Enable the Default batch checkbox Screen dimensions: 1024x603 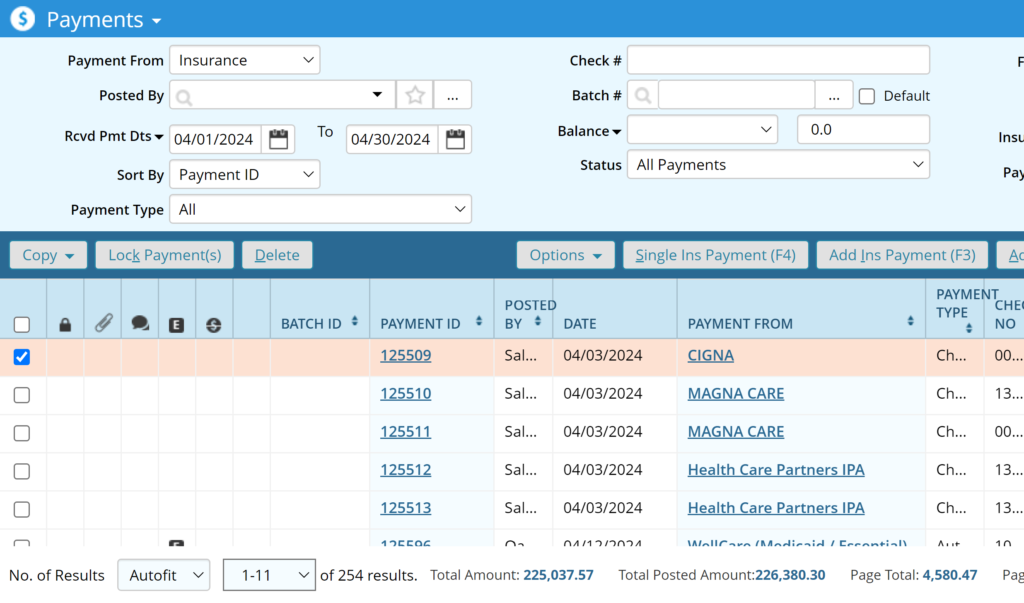(867, 96)
